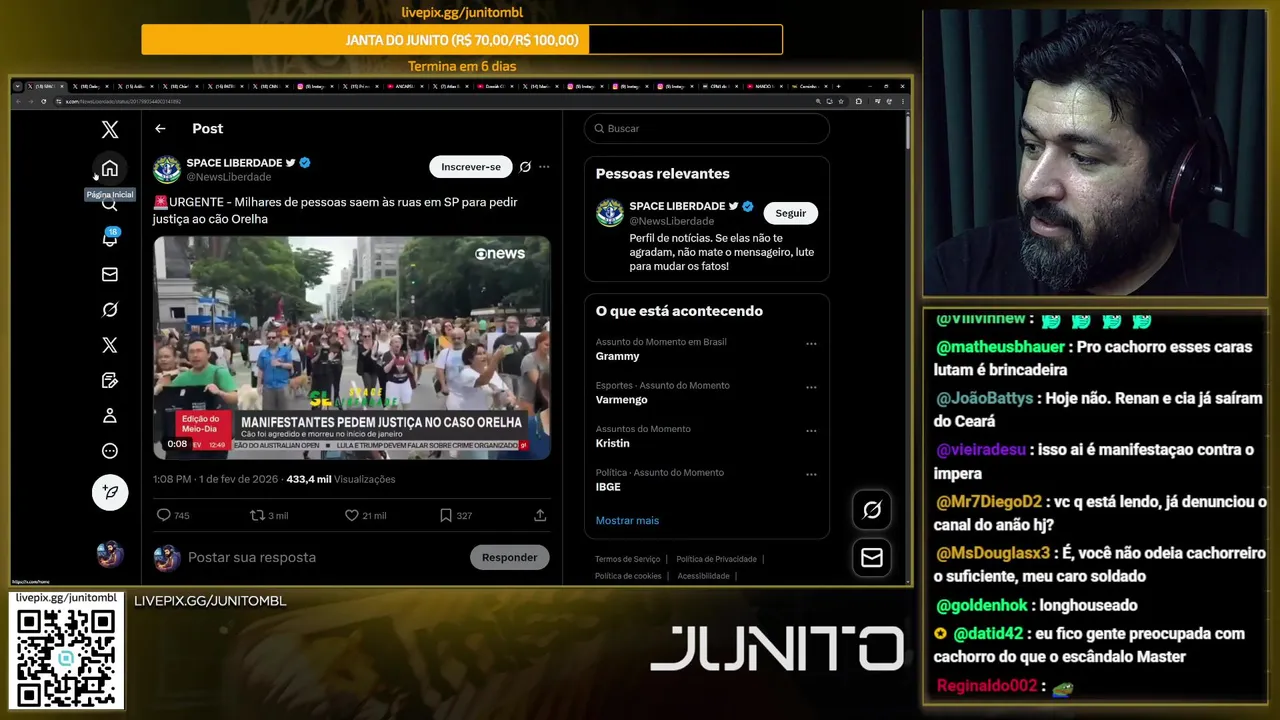
Task: Open direct messages envelope in sidebar
Action: click(x=110, y=274)
